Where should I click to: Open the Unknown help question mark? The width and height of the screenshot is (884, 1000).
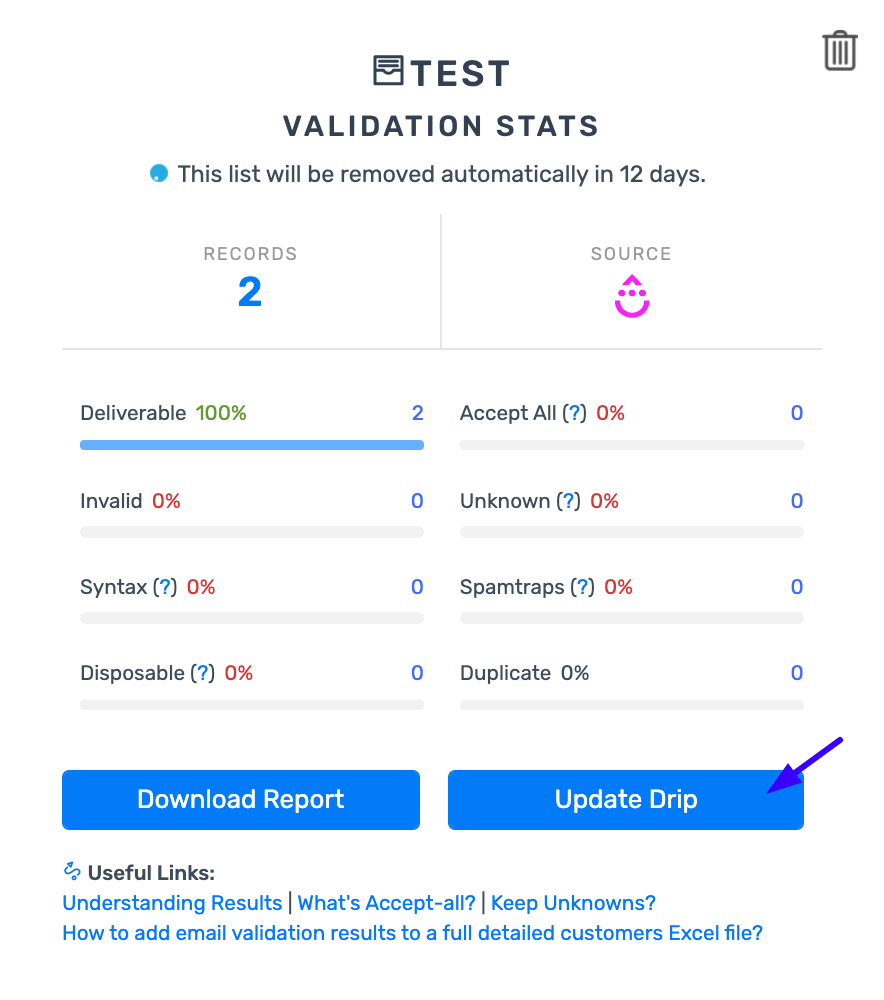(568, 501)
